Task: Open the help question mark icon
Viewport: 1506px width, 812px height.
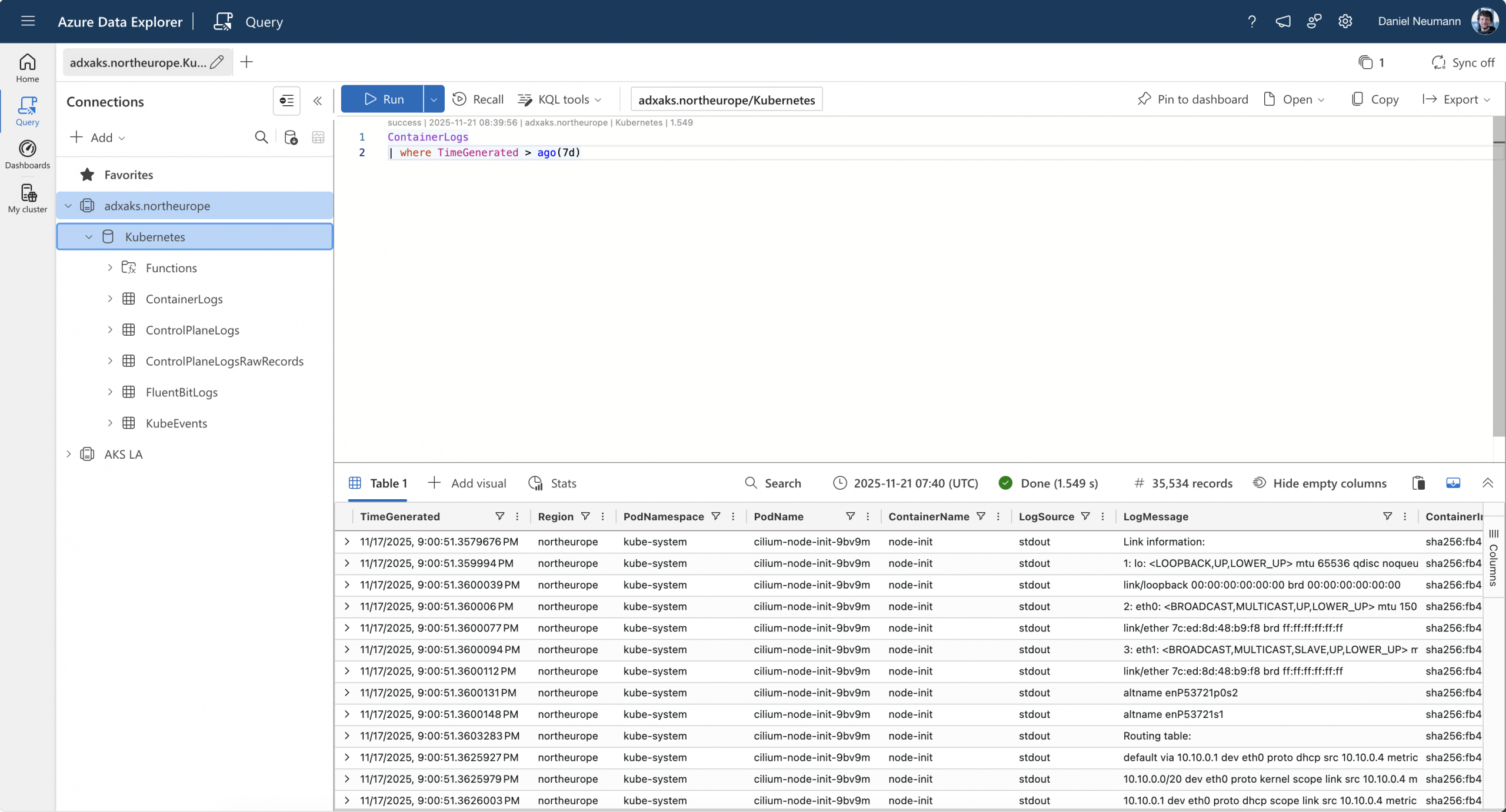Action: pos(1252,22)
